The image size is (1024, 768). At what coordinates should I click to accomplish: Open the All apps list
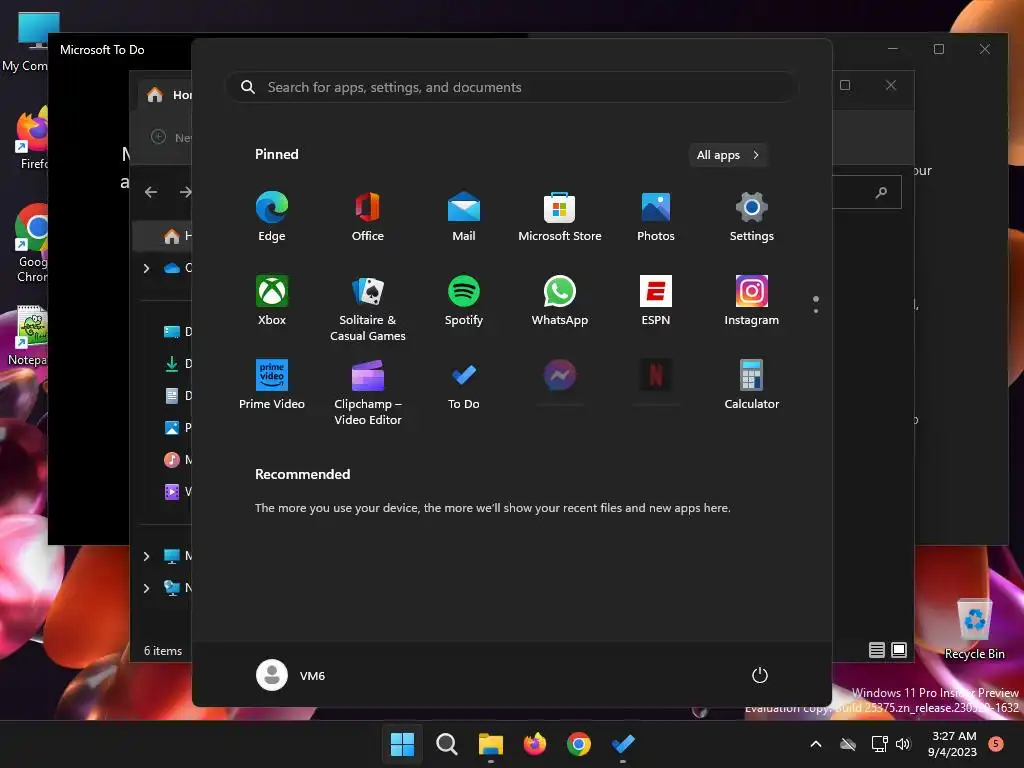(728, 155)
